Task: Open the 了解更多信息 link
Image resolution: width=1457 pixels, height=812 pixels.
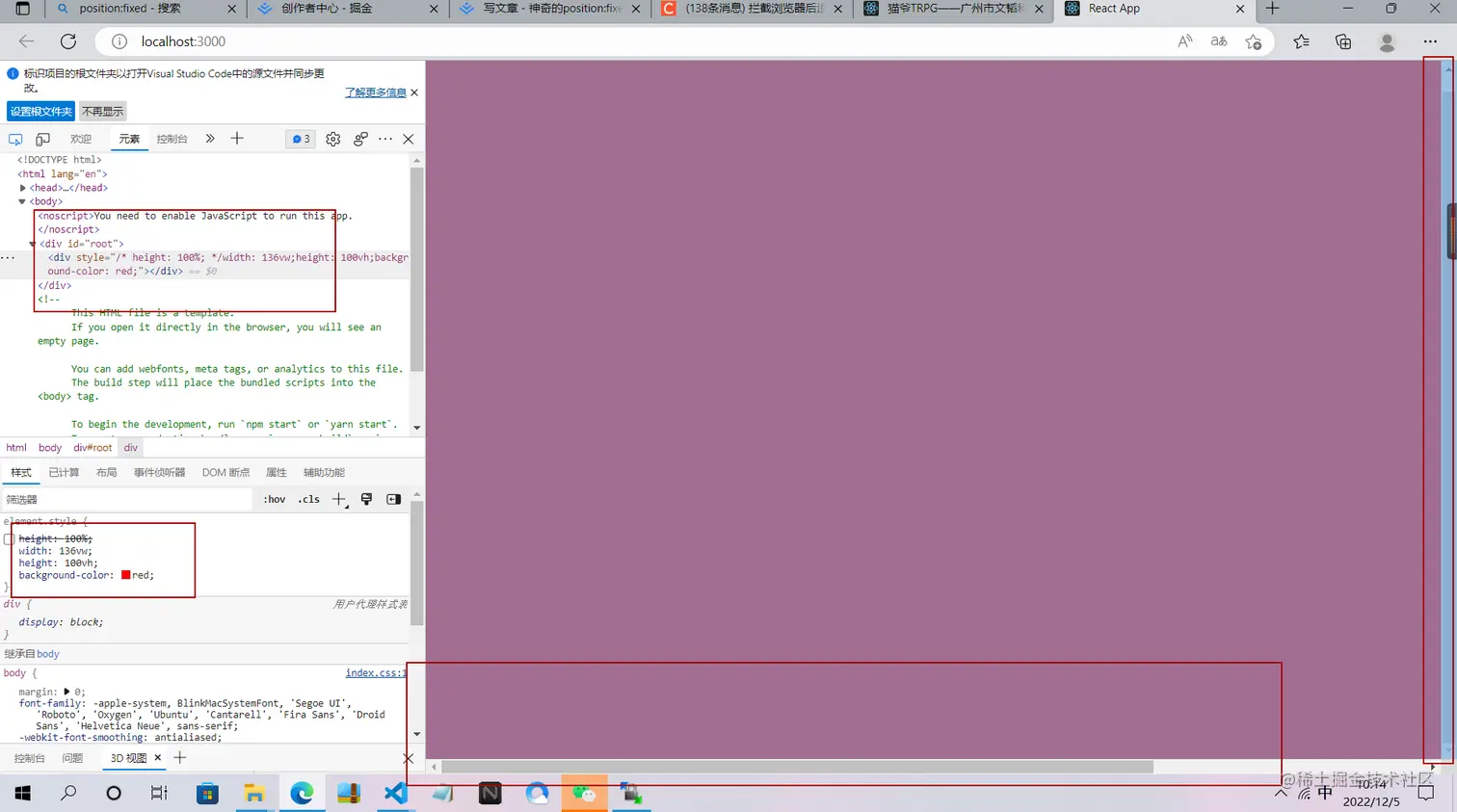Action: coord(376,92)
